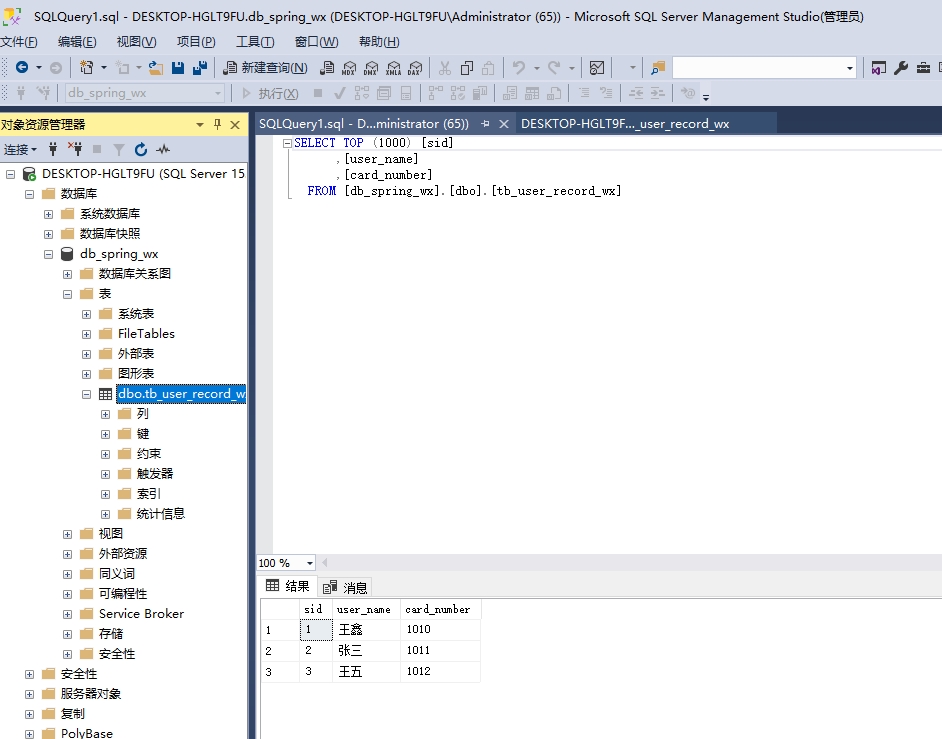
Task: Toggle auto-hide pin of Object Explorer
Action: click(217, 124)
